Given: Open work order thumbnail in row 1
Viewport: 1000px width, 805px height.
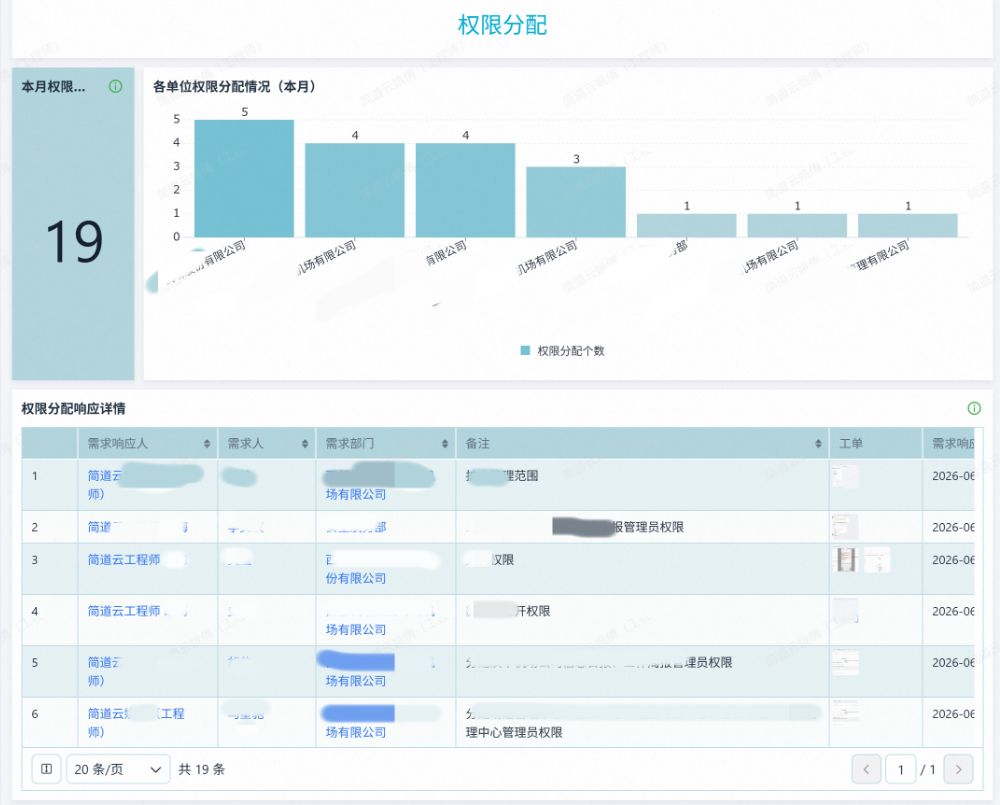Looking at the screenshot, I should [x=845, y=476].
